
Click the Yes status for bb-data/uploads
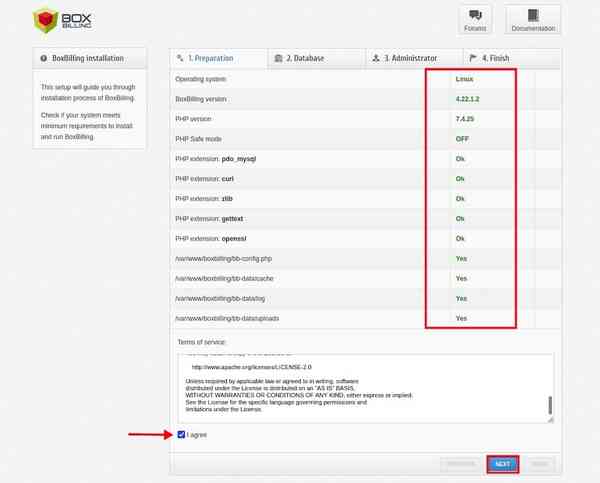pyautogui.click(x=461, y=318)
